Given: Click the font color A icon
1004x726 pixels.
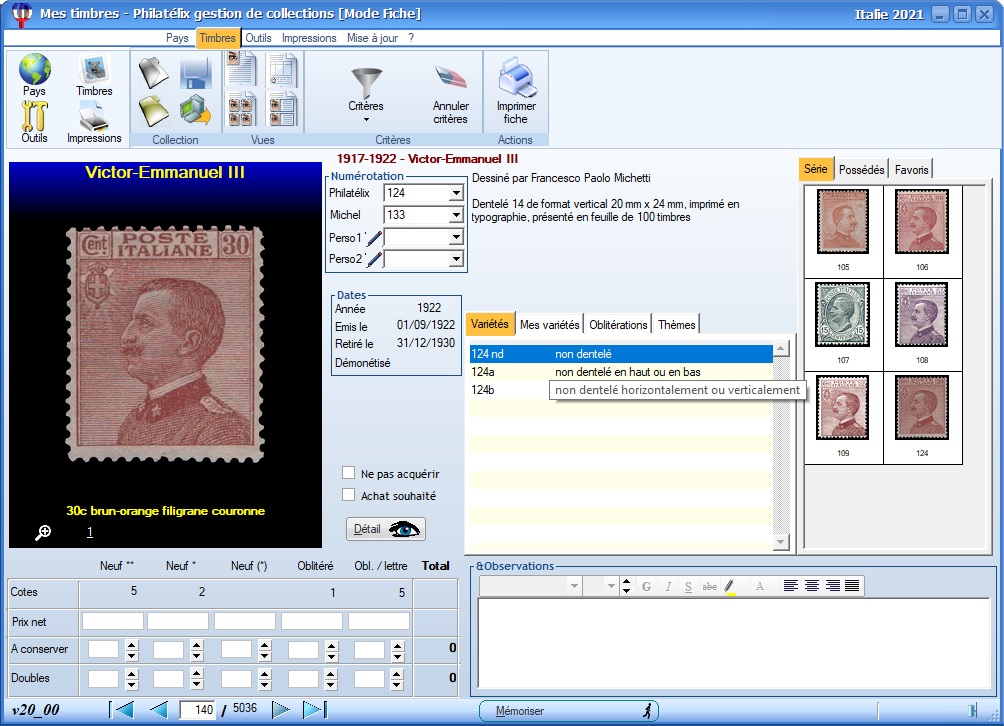Looking at the screenshot, I should (759, 586).
